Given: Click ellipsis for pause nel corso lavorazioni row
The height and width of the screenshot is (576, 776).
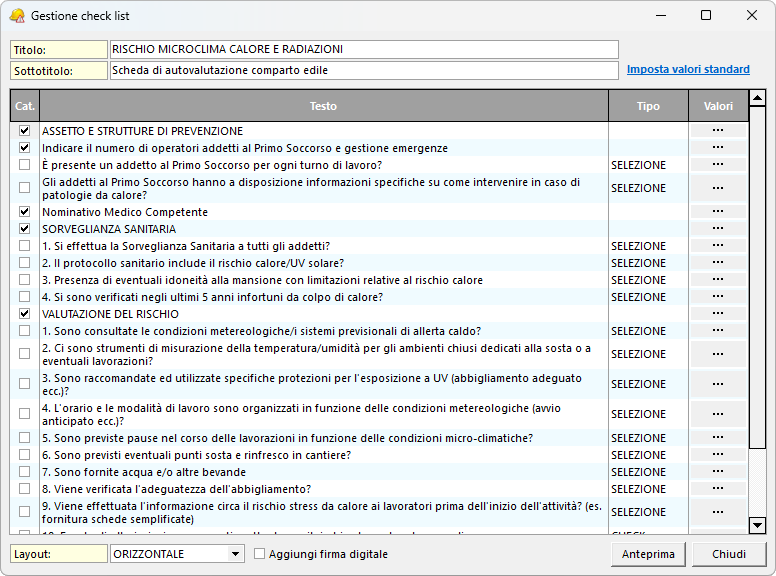Looking at the screenshot, I should 717,438.
